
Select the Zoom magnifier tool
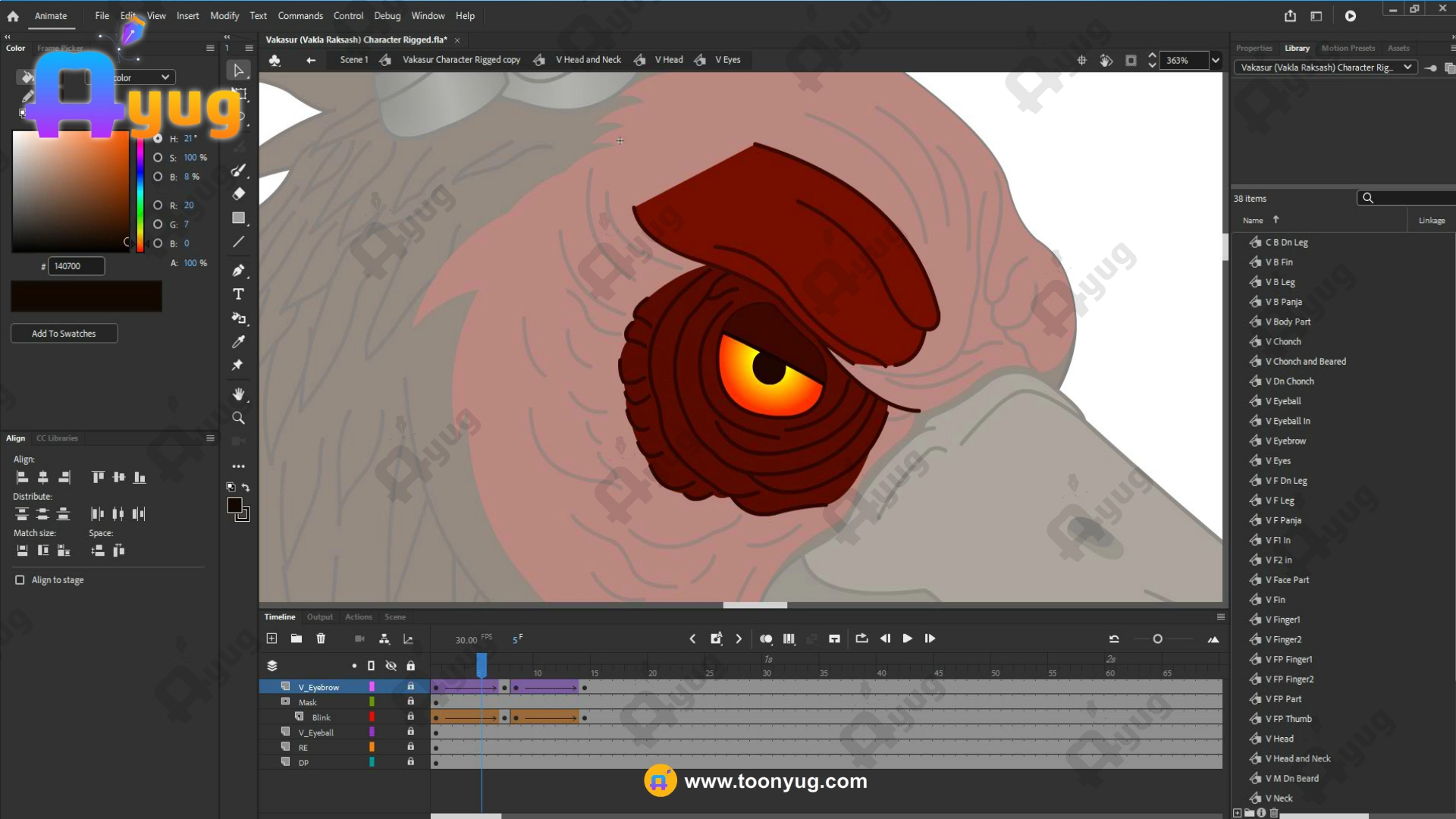pos(238,419)
